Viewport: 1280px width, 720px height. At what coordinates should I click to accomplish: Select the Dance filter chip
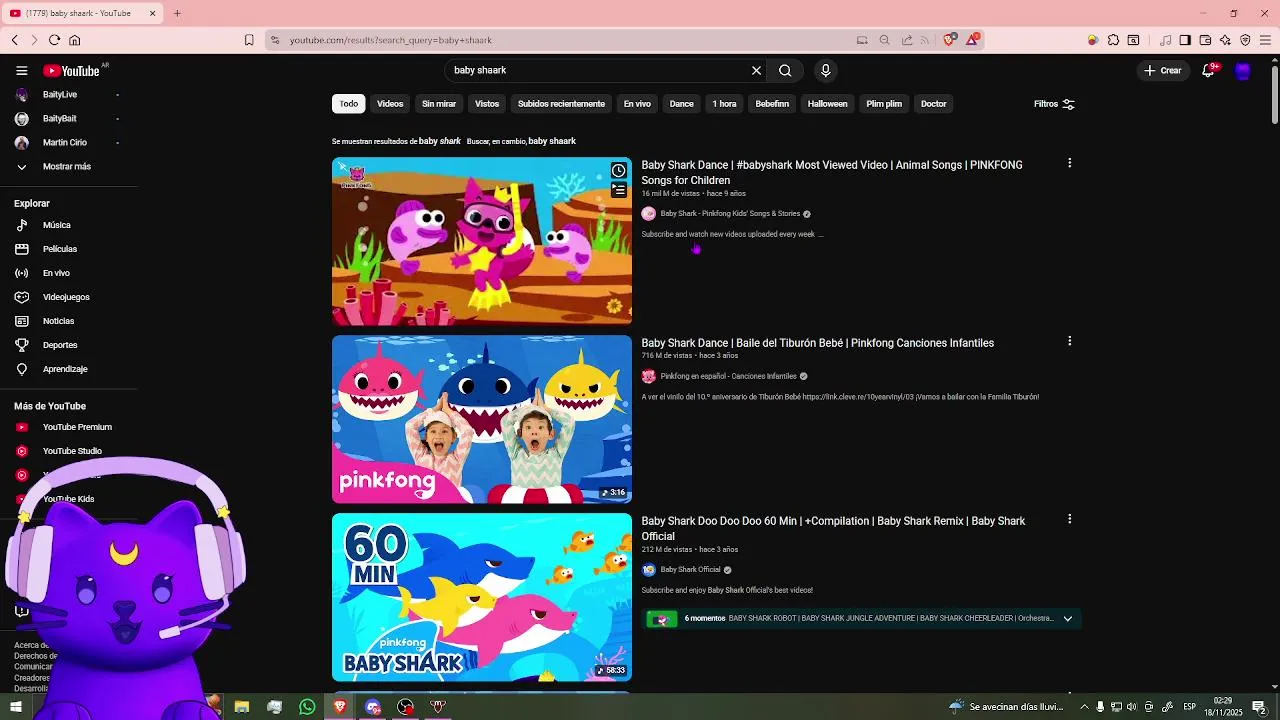tap(681, 104)
